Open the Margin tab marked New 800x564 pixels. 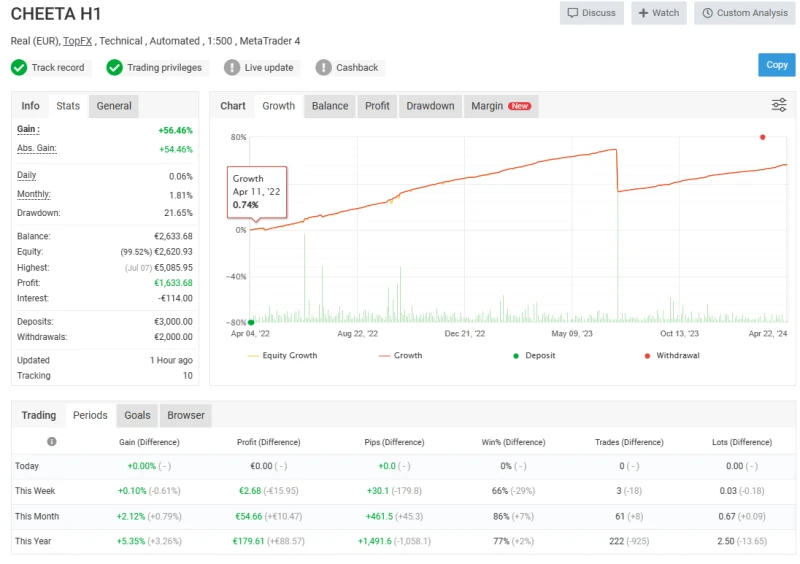click(x=501, y=106)
